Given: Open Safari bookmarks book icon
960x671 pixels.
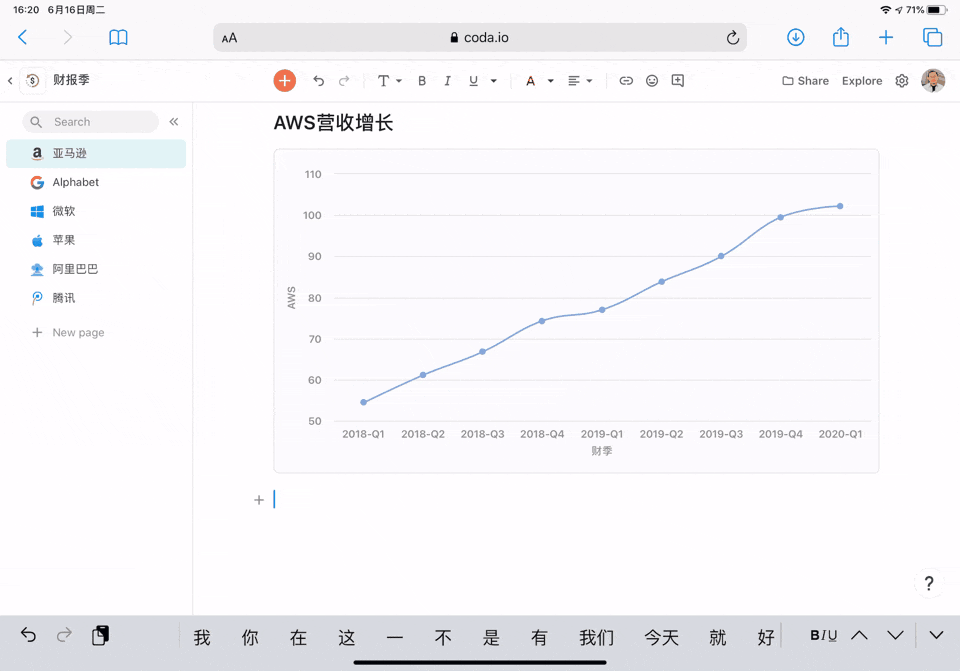Looking at the screenshot, I should [x=118, y=37].
